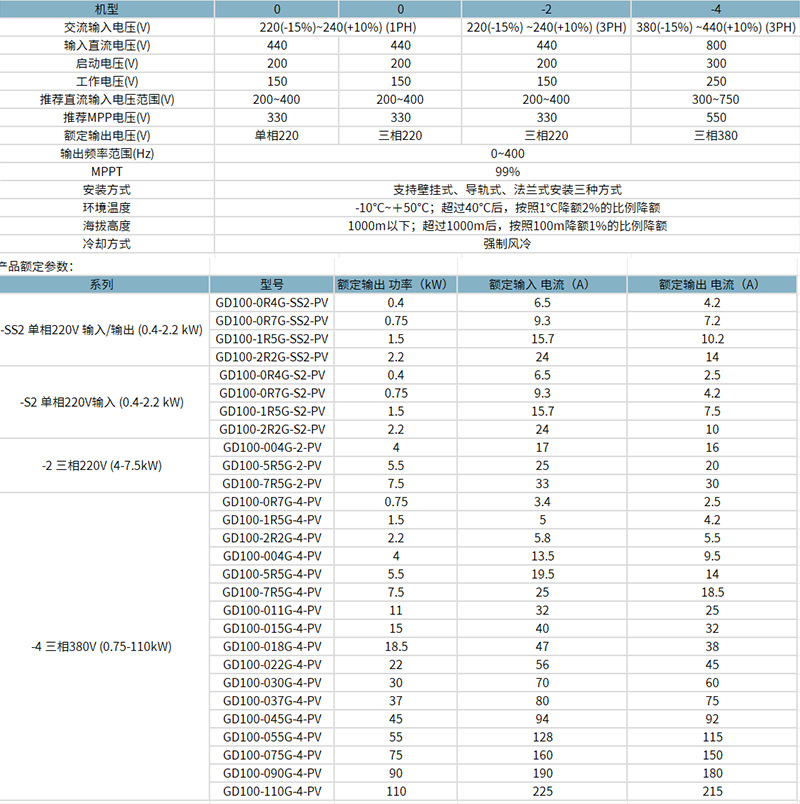
Task: Click model GD100-5R5G-4-PV
Action: click(272, 574)
